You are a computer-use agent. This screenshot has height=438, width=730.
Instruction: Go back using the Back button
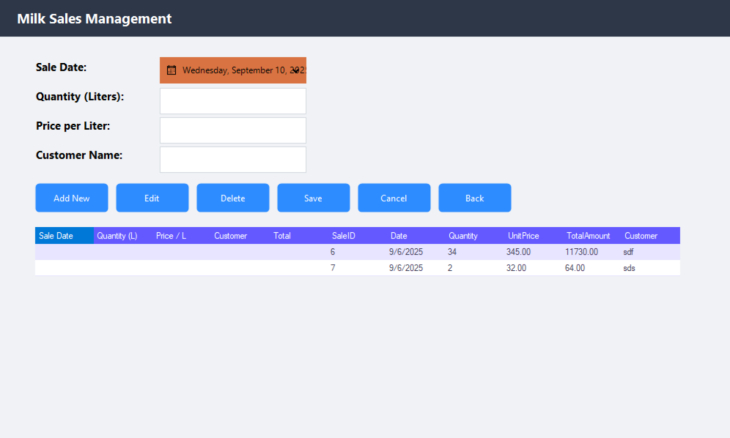tap(474, 198)
